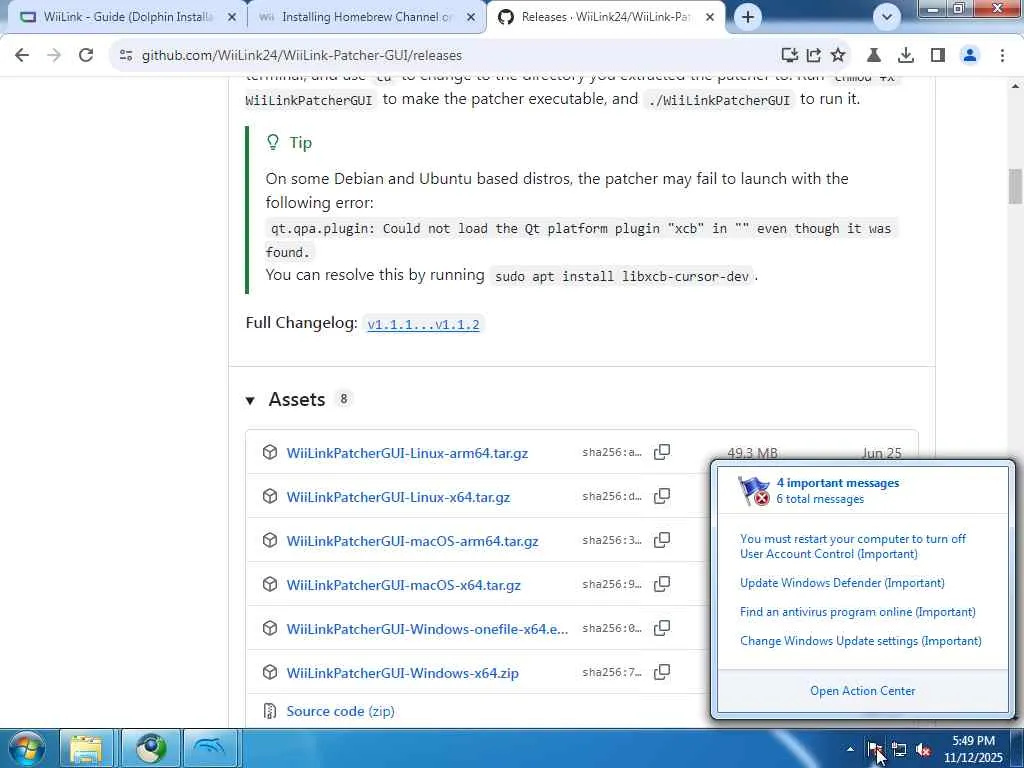Click the page vertical scrollbar thumb
The width and height of the screenshot is (1024, 768).
click(x=1015, y=186)
